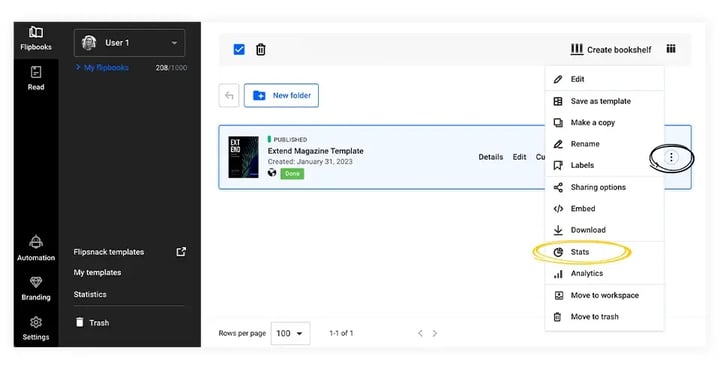Screen dimensions: 720x369
Task: Switch view using the grid view icon
Action: coord(671,49)
